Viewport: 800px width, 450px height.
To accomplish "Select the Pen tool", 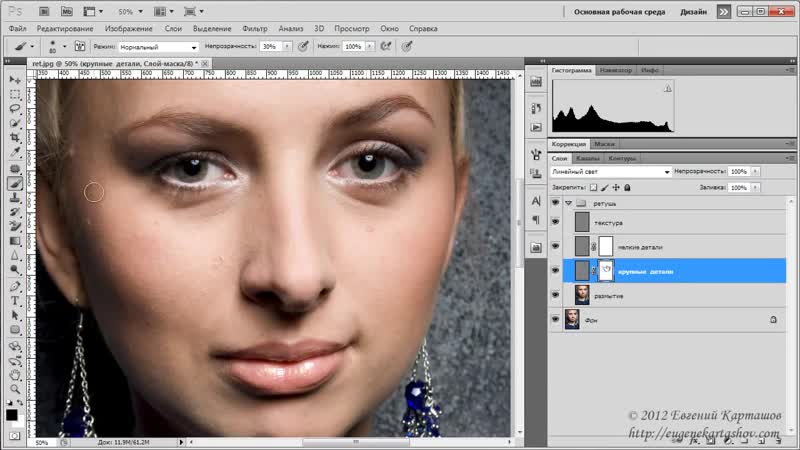I will pos(15,286).
